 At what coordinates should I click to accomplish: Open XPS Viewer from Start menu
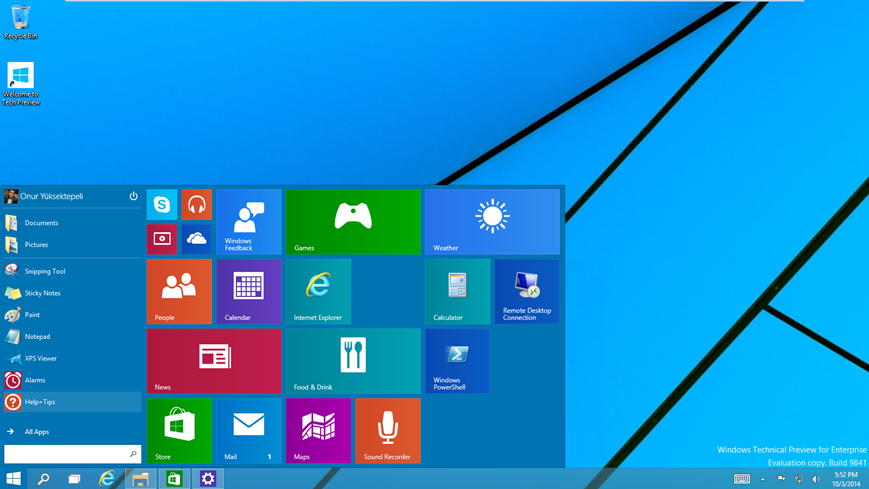pyautogui.click(x=72, y=358)
